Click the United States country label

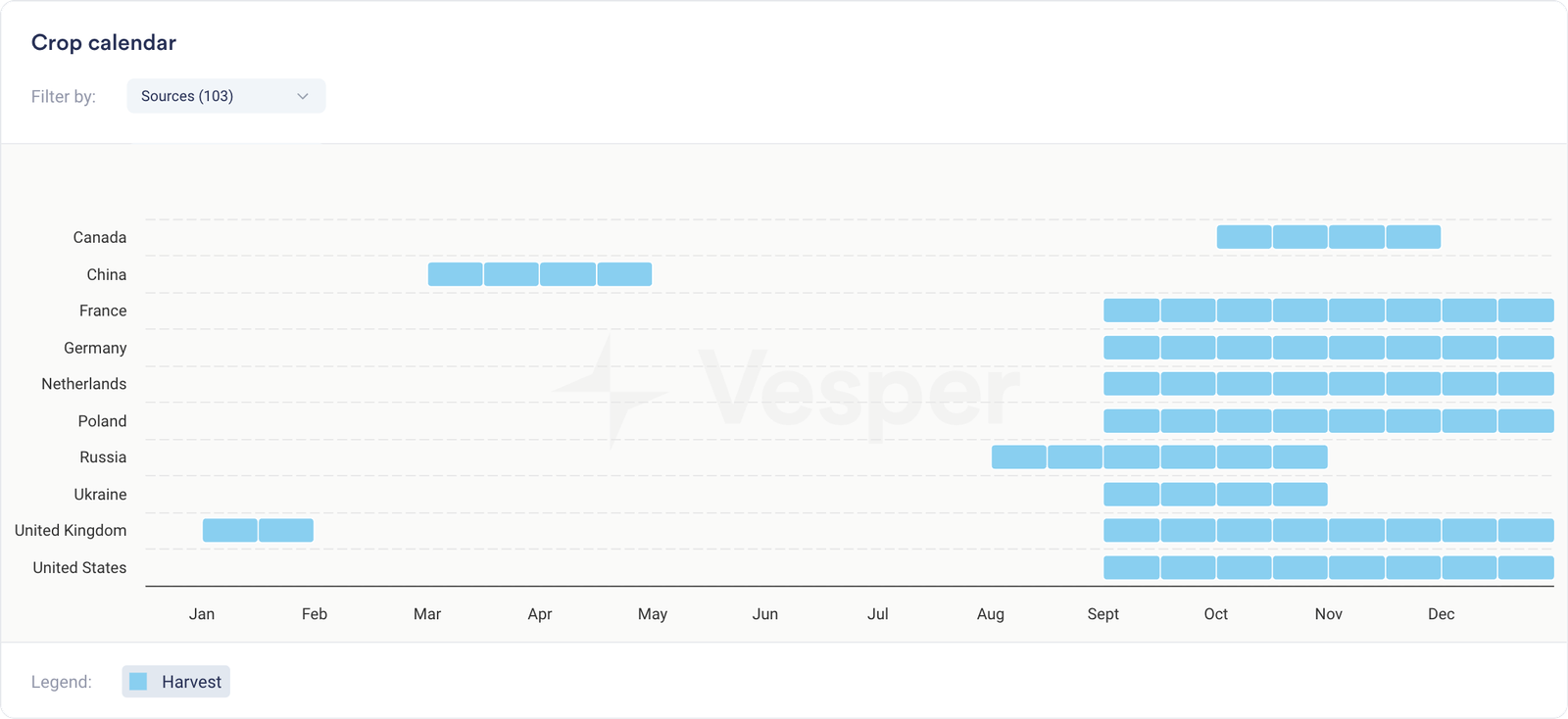[79, 567]
